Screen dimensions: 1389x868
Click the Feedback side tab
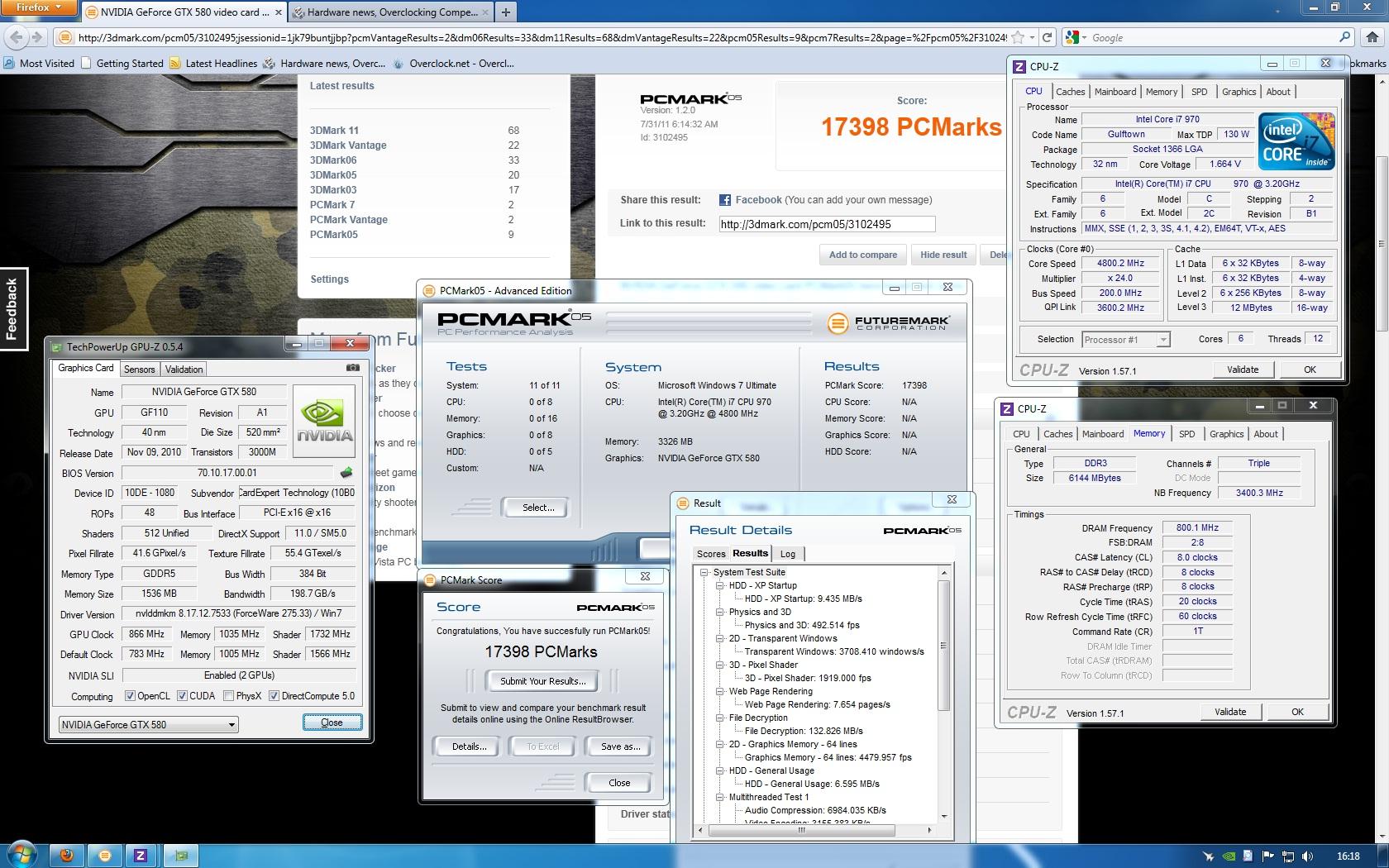tap(12, 308)
